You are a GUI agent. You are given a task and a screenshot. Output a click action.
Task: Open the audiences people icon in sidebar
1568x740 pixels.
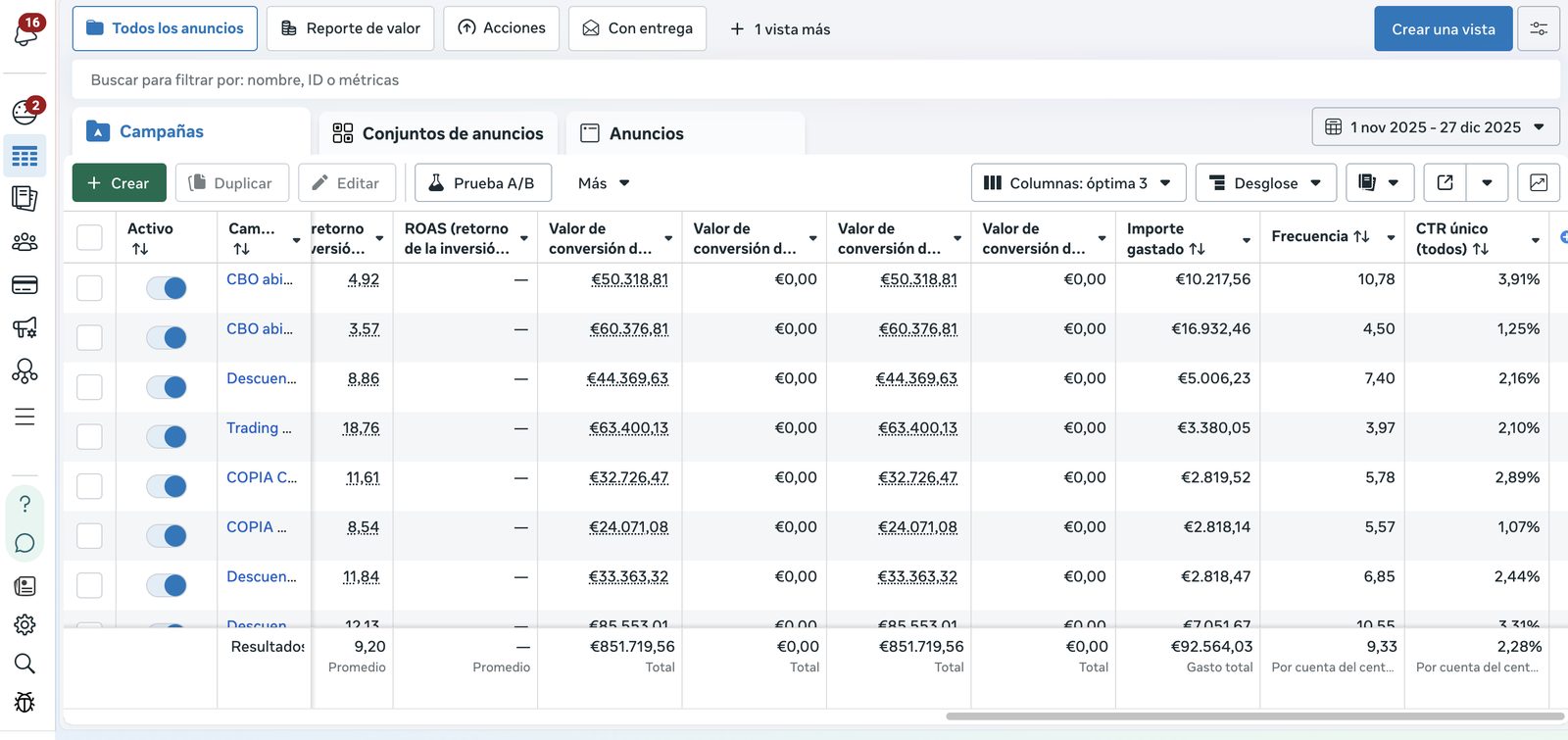coord(24,242)
